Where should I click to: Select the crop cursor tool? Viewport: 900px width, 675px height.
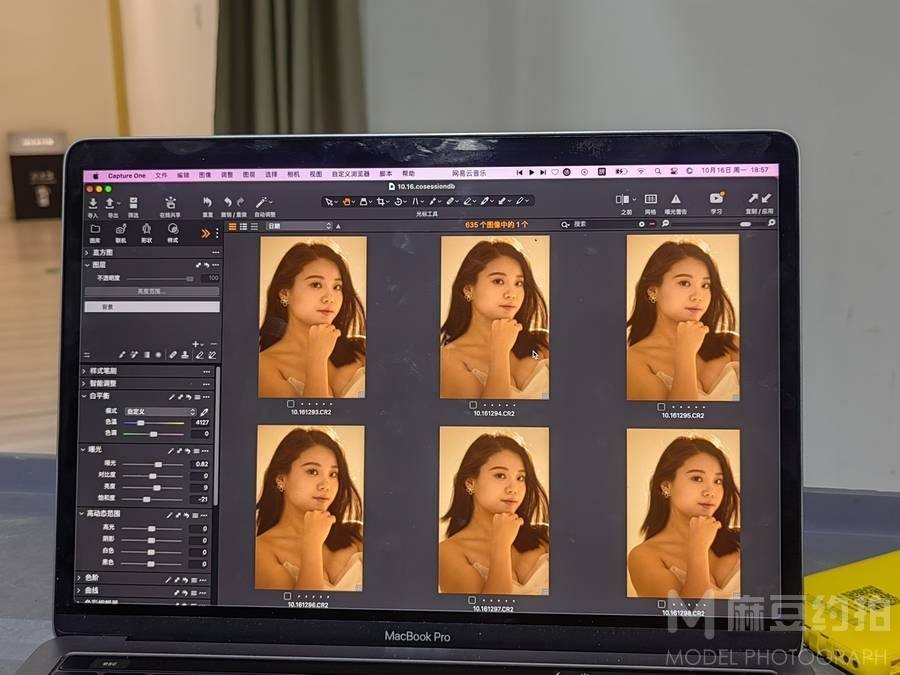[x=380, y=201]
